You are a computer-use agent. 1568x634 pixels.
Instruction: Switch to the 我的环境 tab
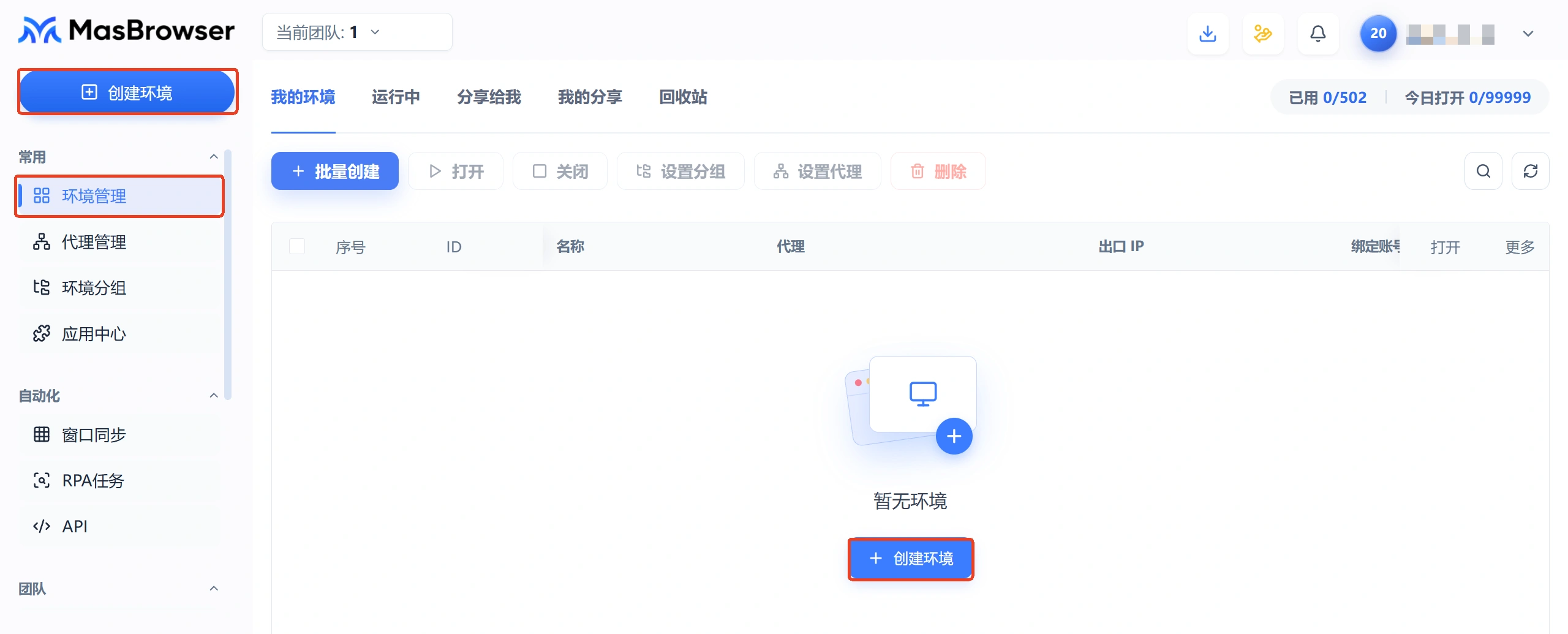303,97
